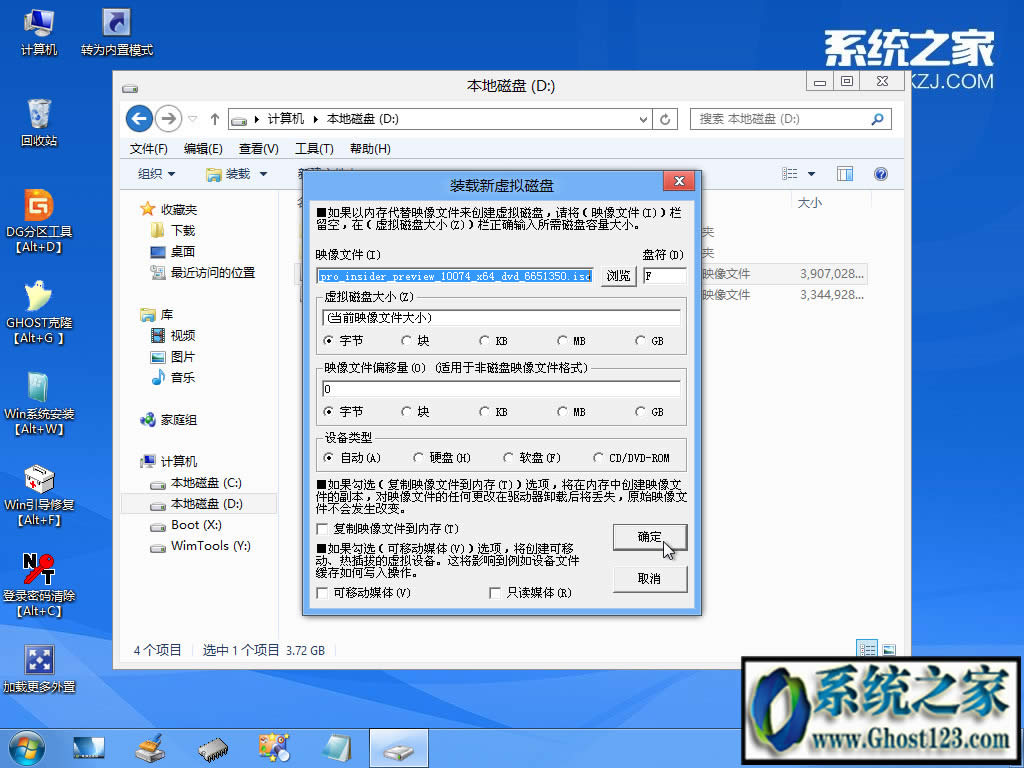Click 加载更多外置 desktop icon
This screenshot has height=768, width=1024.
(x=38, y=660)
